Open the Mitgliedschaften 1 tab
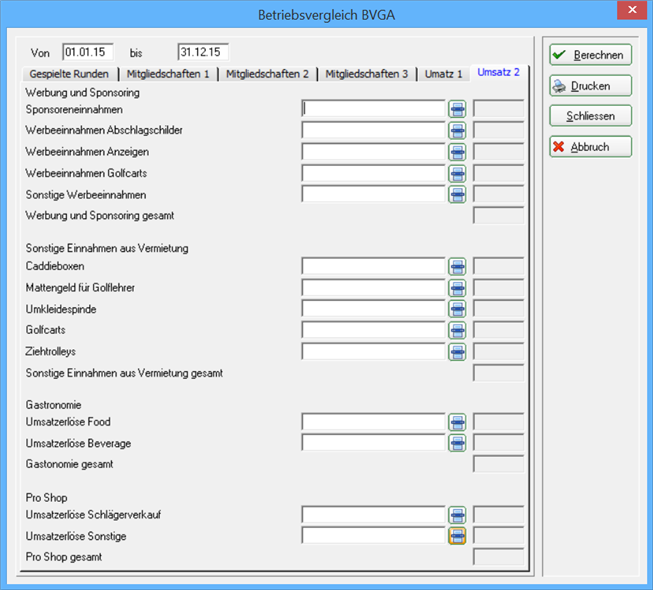This screenshot has height=590, width=653. 168,74
